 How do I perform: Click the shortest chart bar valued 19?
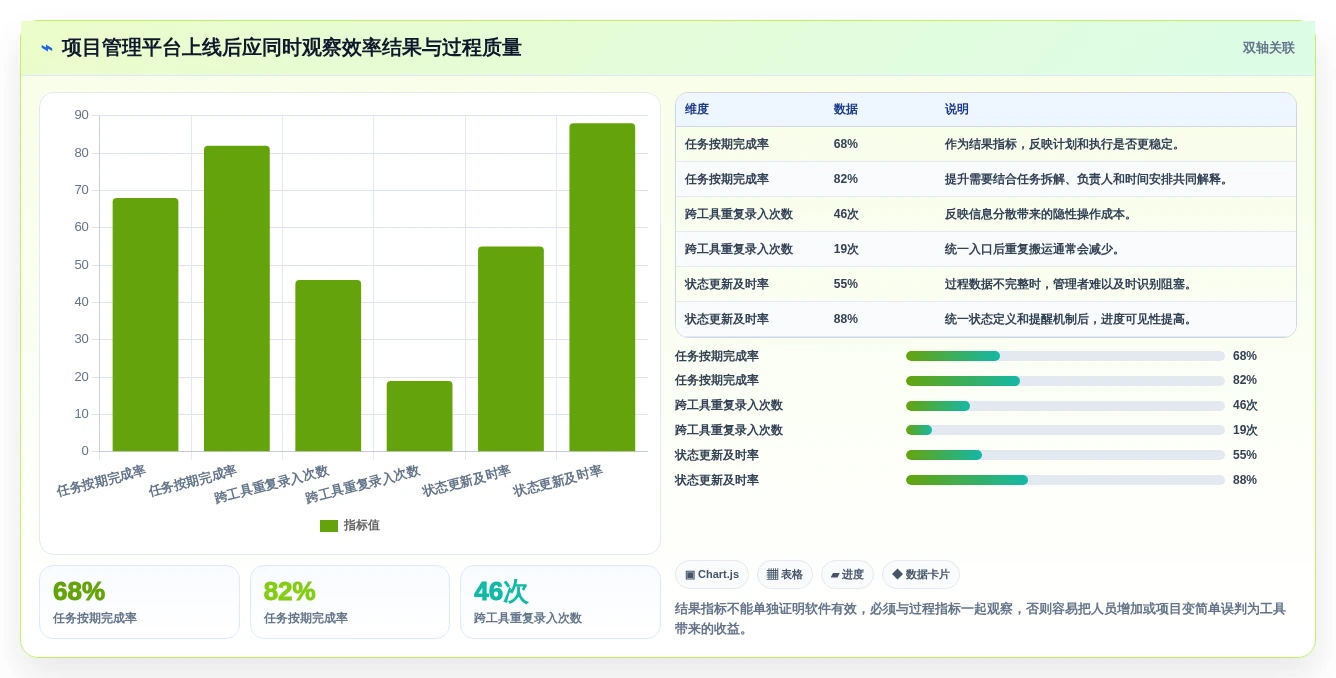420,416
